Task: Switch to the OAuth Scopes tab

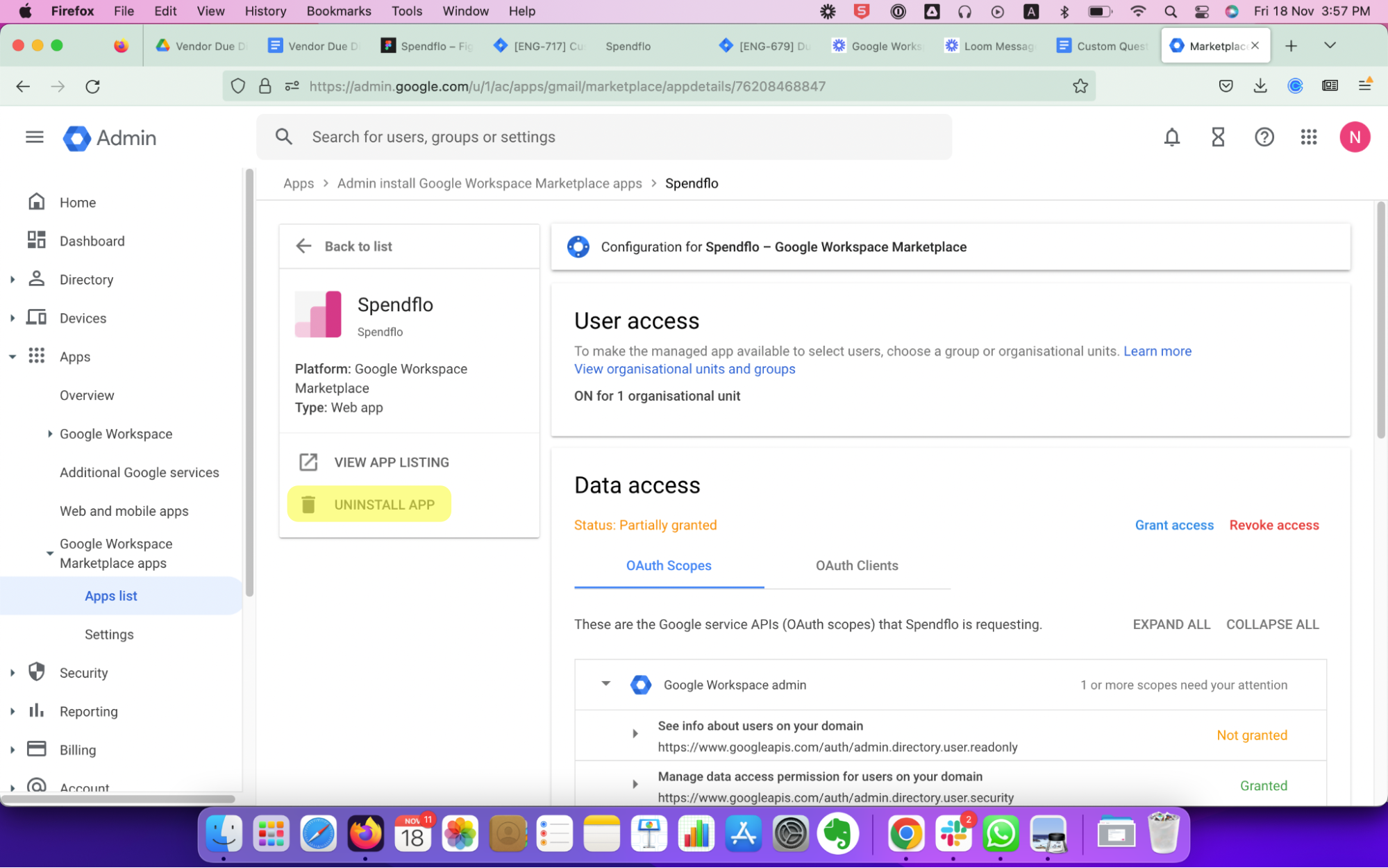Action: (669, 565)
